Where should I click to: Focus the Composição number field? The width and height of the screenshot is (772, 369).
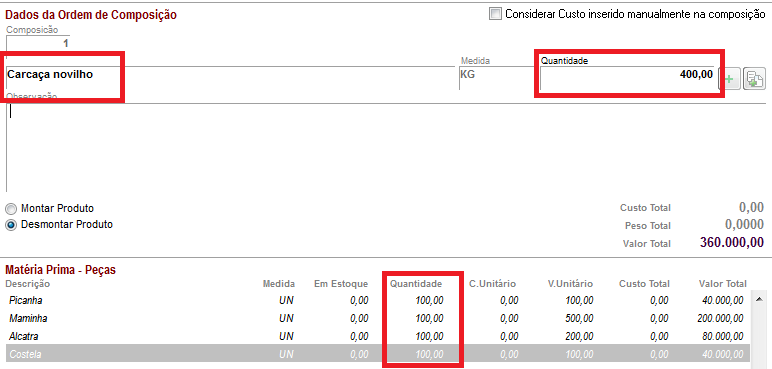pyautogui.click(x=38, y=43)
